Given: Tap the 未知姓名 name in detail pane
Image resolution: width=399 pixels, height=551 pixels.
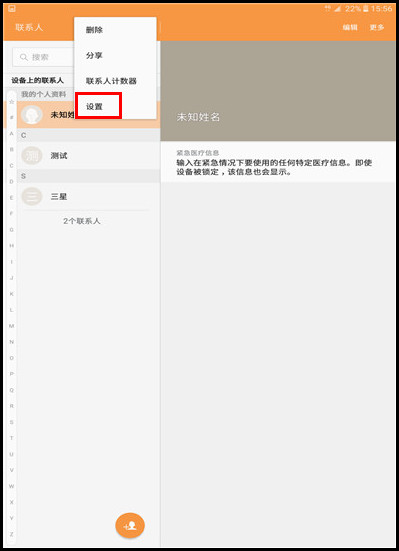Looking at the screenshot, I should [x=198, y=117].
